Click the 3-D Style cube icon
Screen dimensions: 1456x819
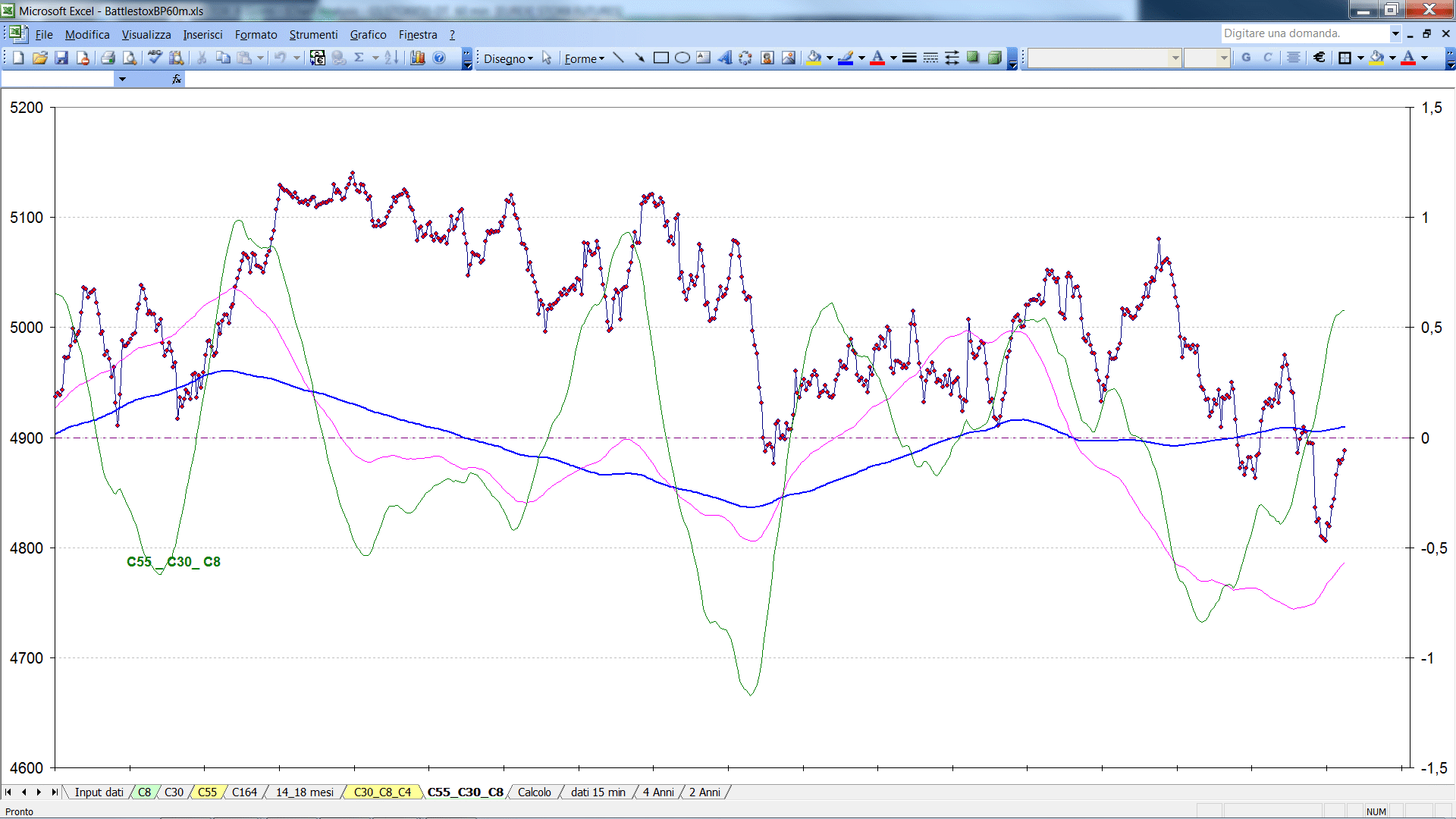coord(994,58)
